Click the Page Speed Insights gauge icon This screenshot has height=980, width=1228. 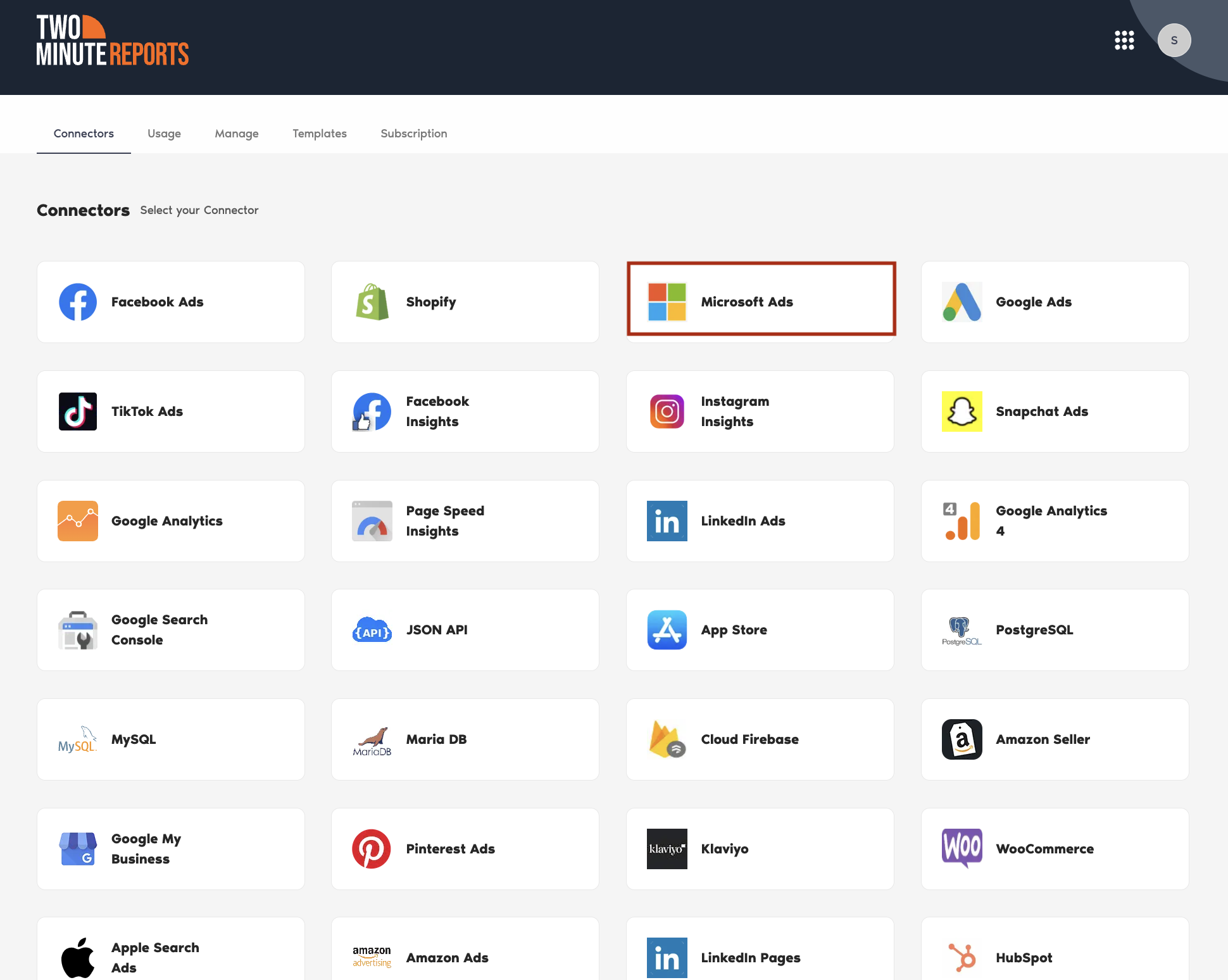372,521
